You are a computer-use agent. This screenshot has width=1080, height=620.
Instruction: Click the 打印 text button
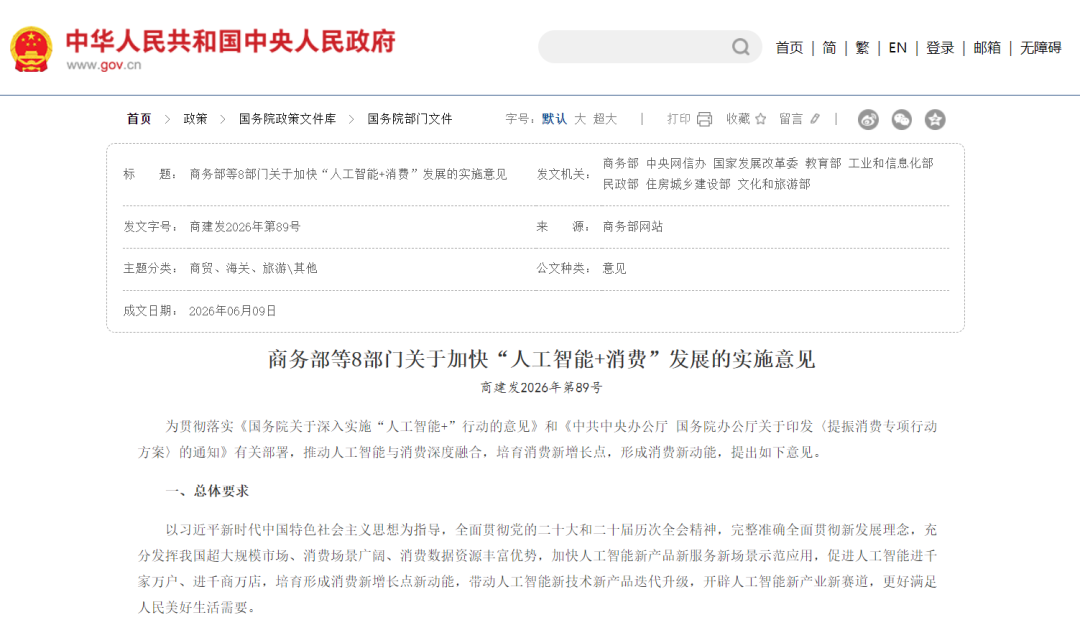pyautogui.click(x=678, y=119)
